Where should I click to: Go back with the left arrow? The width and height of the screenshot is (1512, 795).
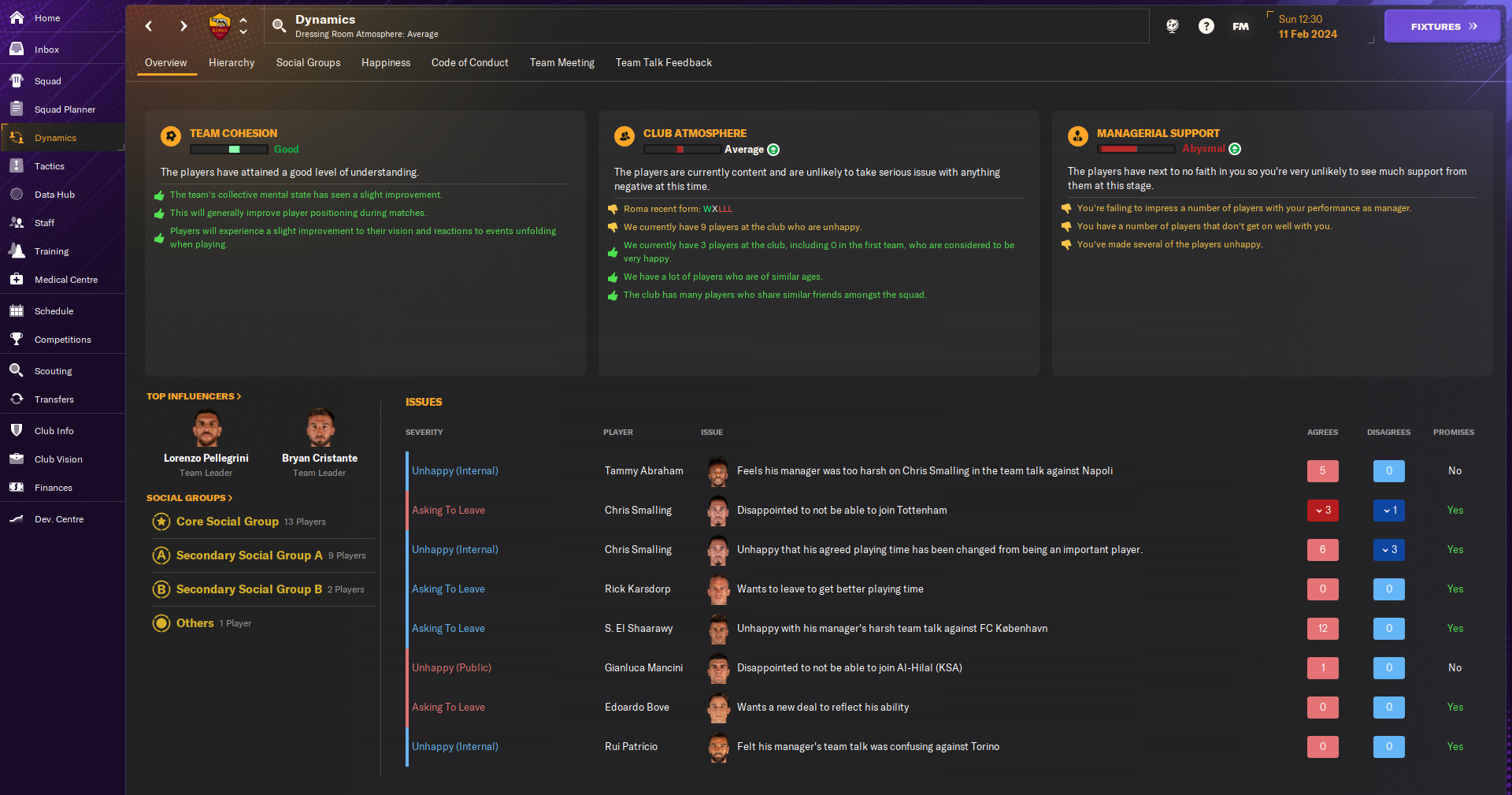pyautogui.click(x=149, y=26)
